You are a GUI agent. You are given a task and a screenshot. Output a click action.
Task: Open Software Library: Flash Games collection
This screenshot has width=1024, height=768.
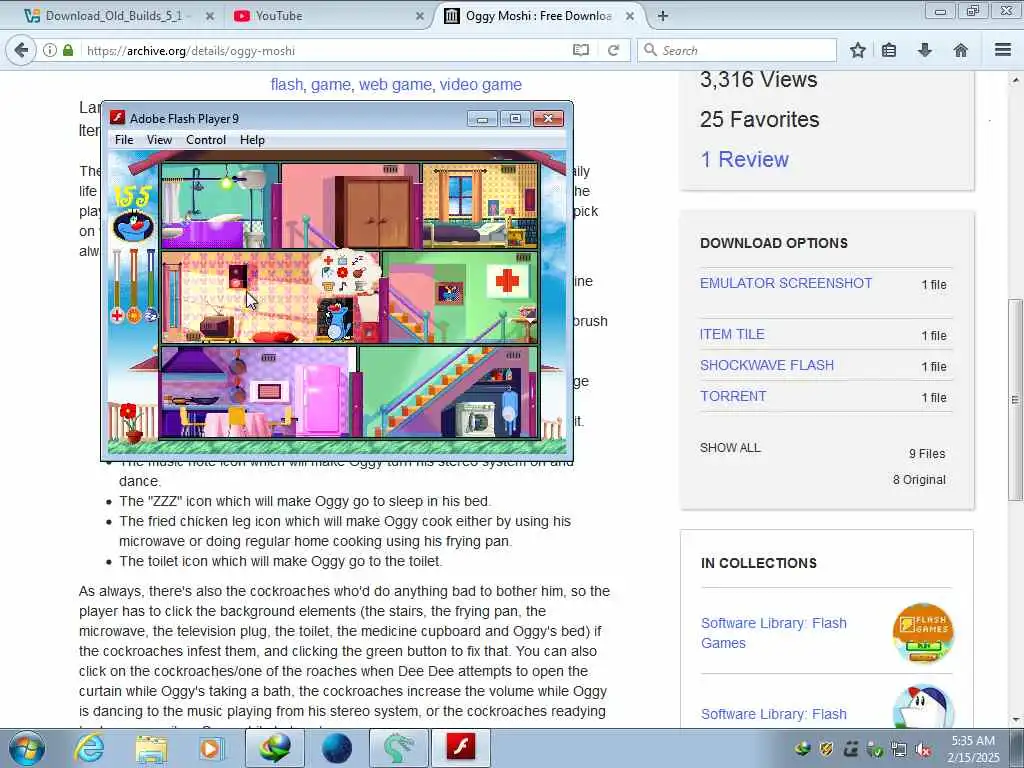(774, 633)
